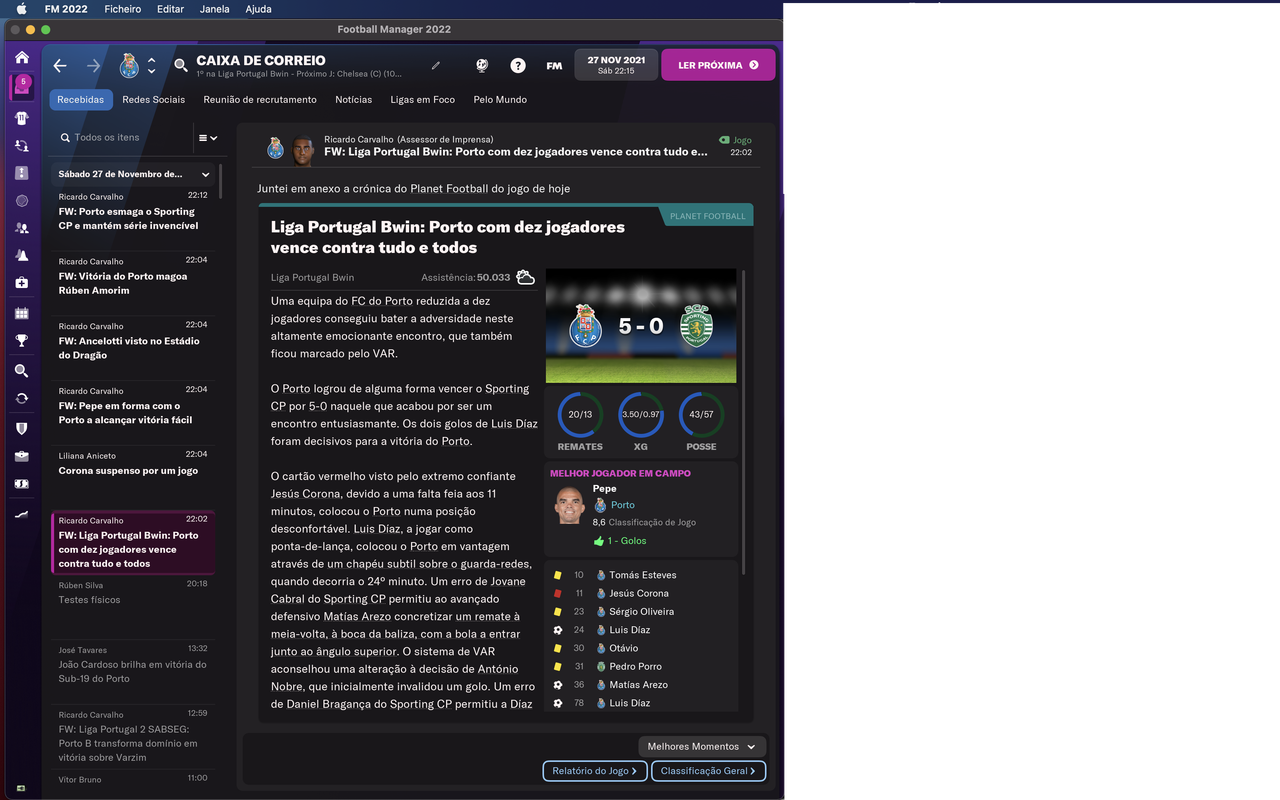Open the Ficheiro menu in the menu bar
Screen dimensions: 1280x800
pyautogui.click(x=123, y=9)
